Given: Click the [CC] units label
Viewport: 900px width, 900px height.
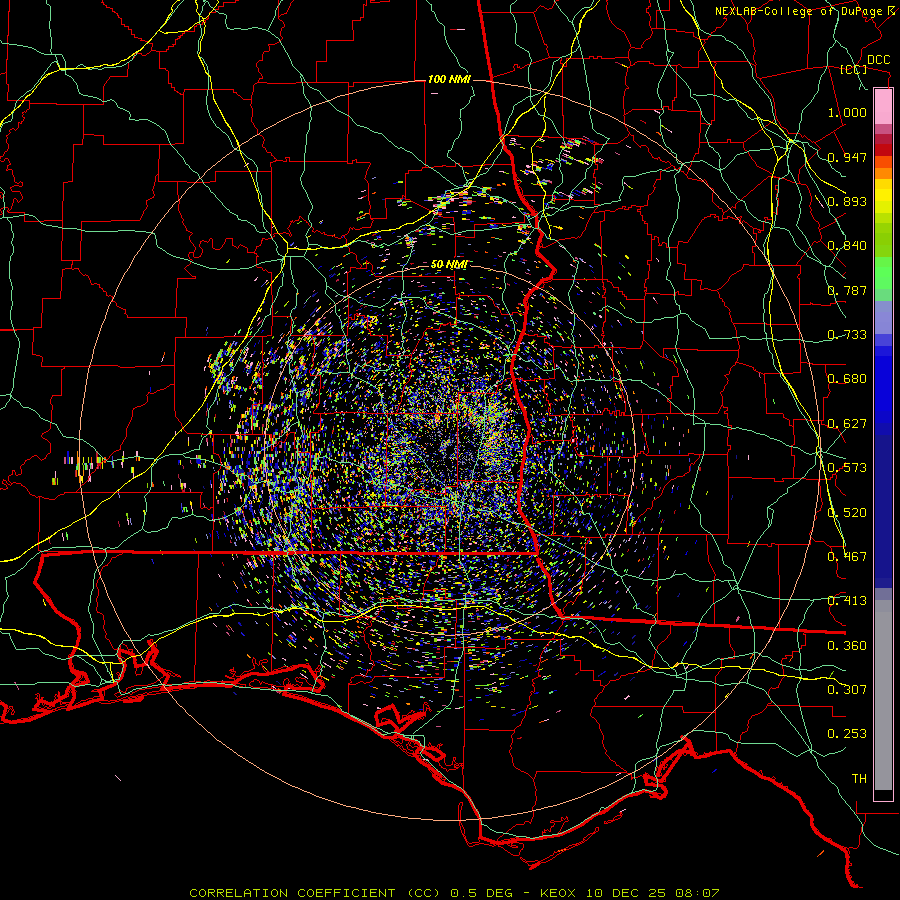Looking at the screenshot, I should coord(854,69).
